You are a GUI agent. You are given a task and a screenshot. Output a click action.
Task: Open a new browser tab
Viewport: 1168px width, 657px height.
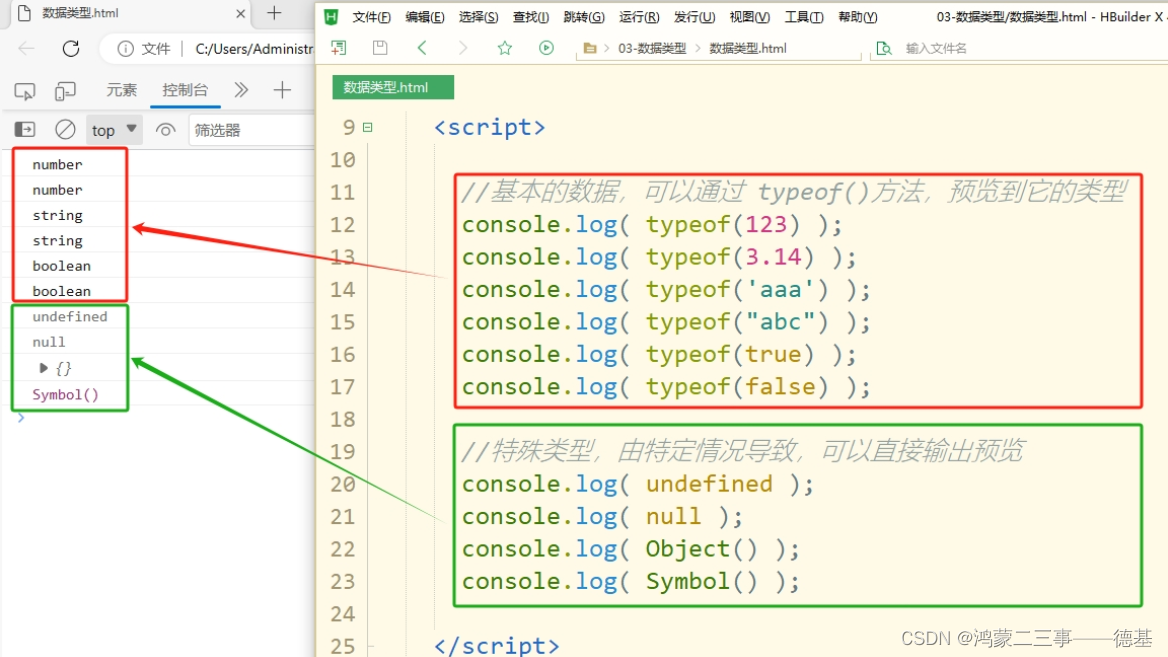tap(274, 13)
